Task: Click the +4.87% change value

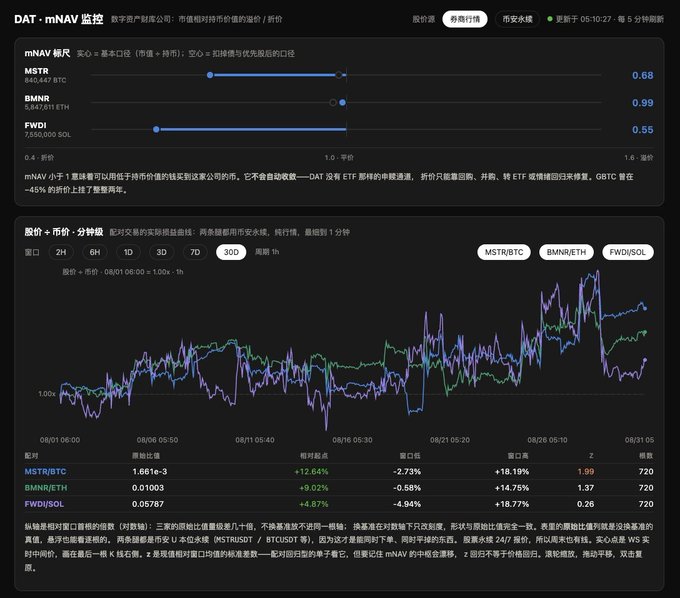Action: click(314, 504)
